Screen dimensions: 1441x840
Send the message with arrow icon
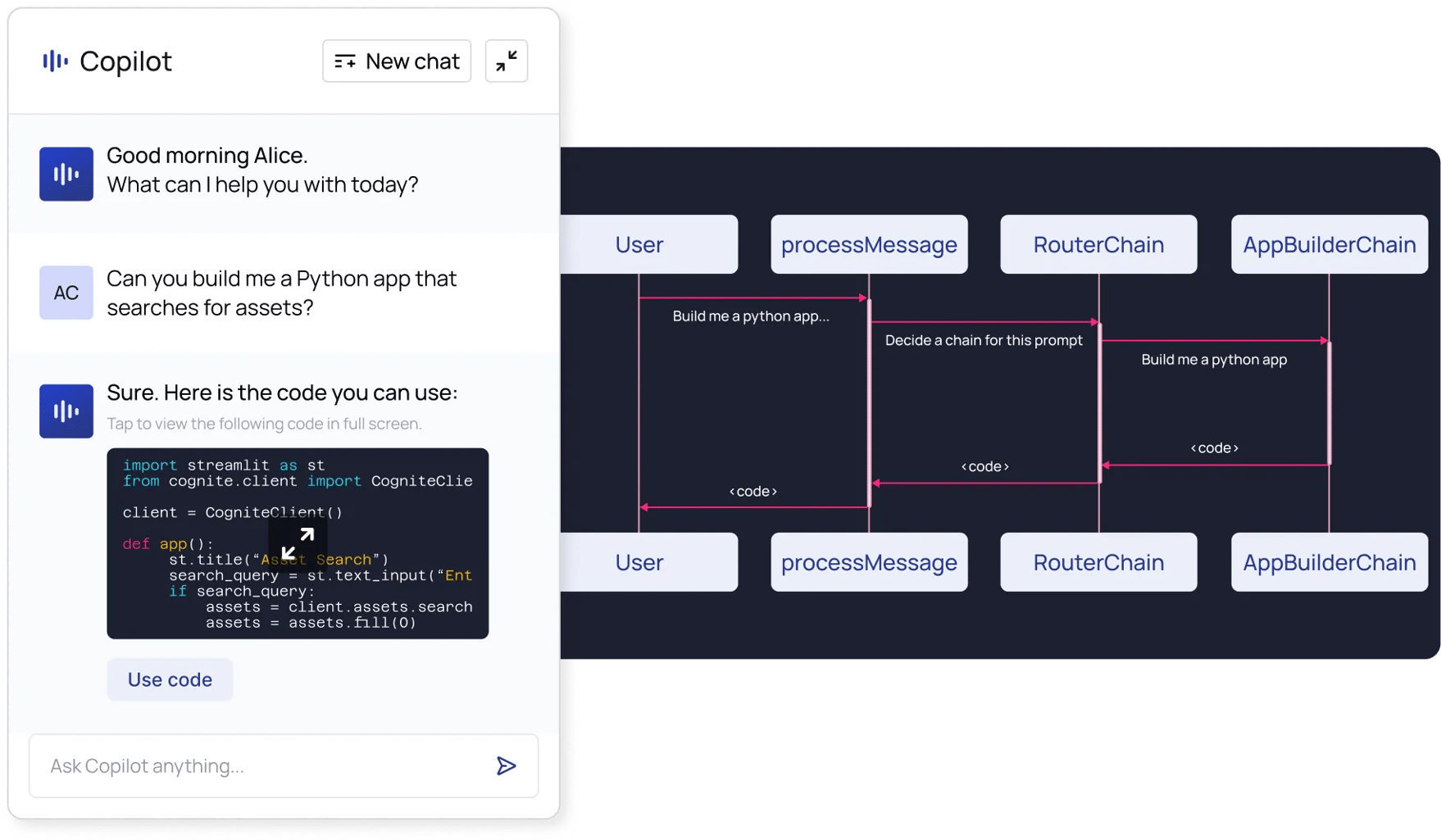click(507, 765)
